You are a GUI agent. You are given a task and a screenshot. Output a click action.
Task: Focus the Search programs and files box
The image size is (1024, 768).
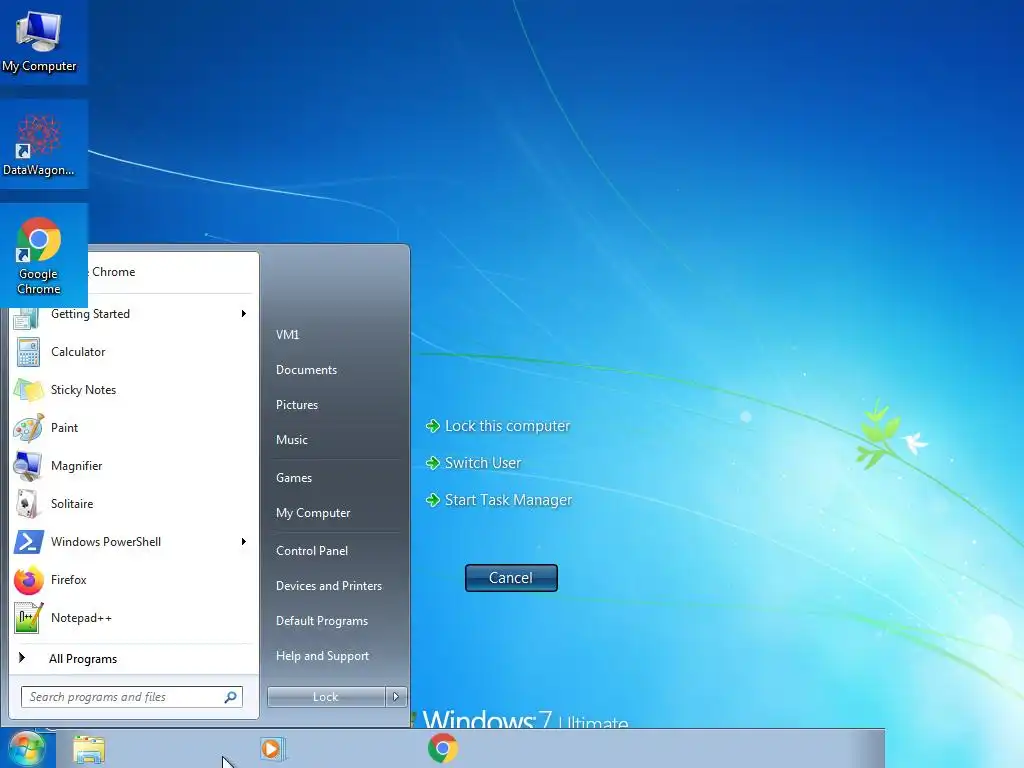(x=132, y=697)
